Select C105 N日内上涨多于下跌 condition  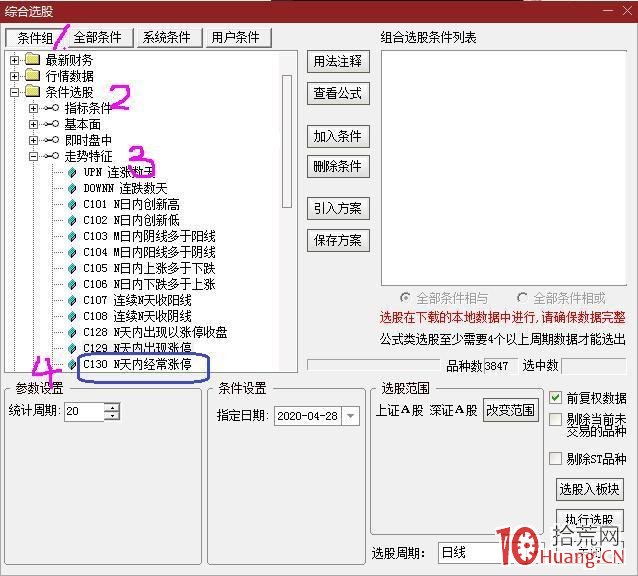click(x=149, y=268)
